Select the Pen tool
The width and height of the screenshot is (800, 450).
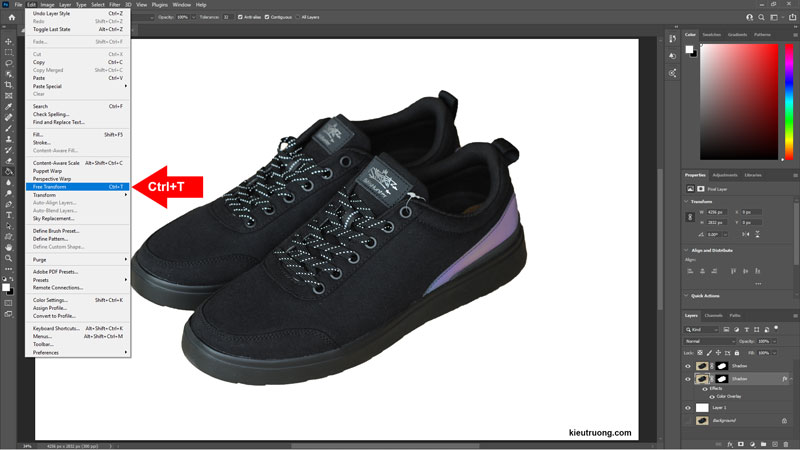pyautogui.click(x=9, y=204)
